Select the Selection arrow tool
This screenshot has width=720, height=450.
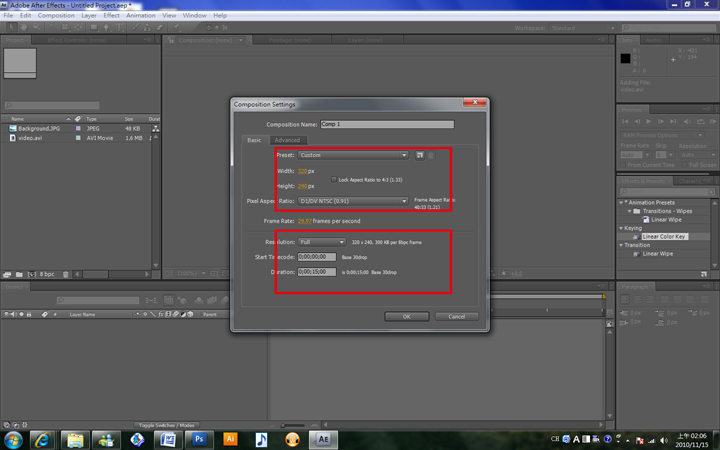[12, 28]
